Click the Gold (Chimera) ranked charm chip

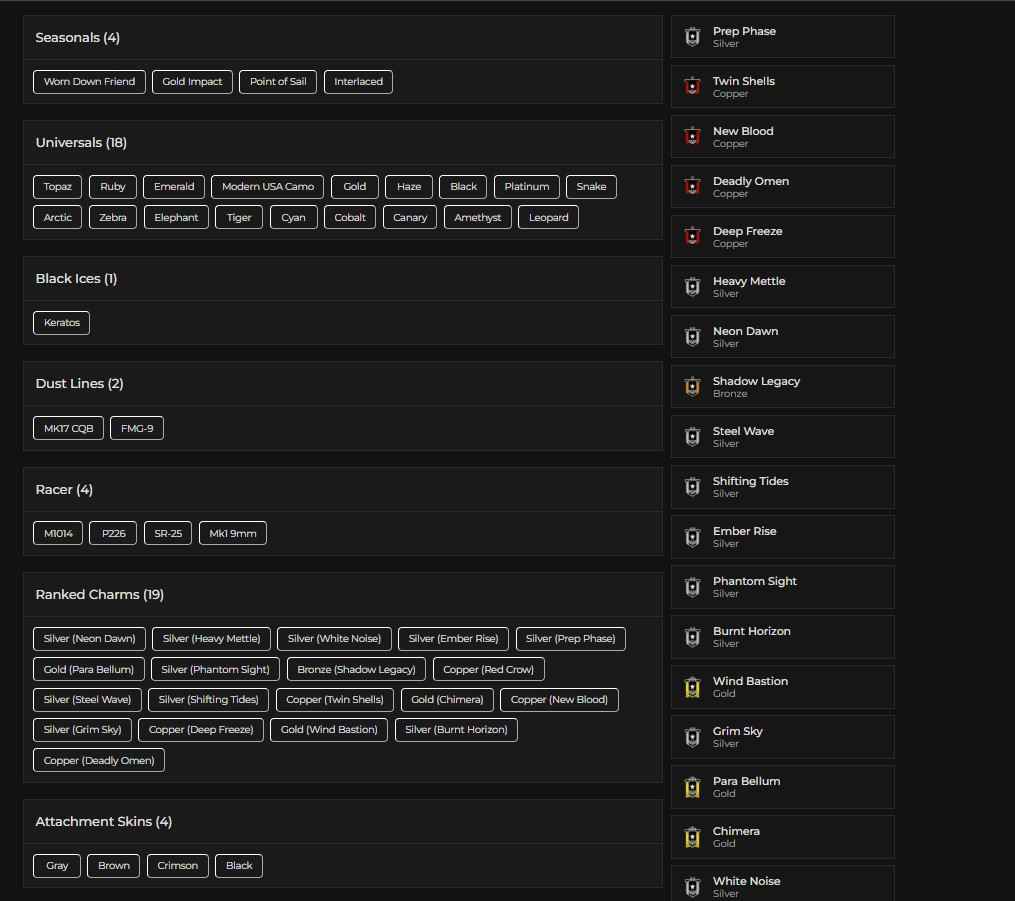click(x=447, y=699)
